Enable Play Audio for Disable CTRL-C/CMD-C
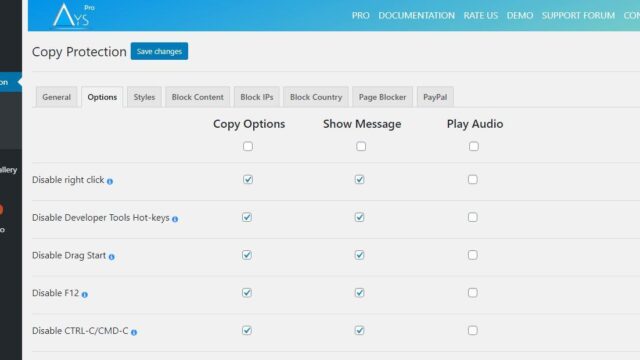640x360 pixels. [x=473, y=330]
